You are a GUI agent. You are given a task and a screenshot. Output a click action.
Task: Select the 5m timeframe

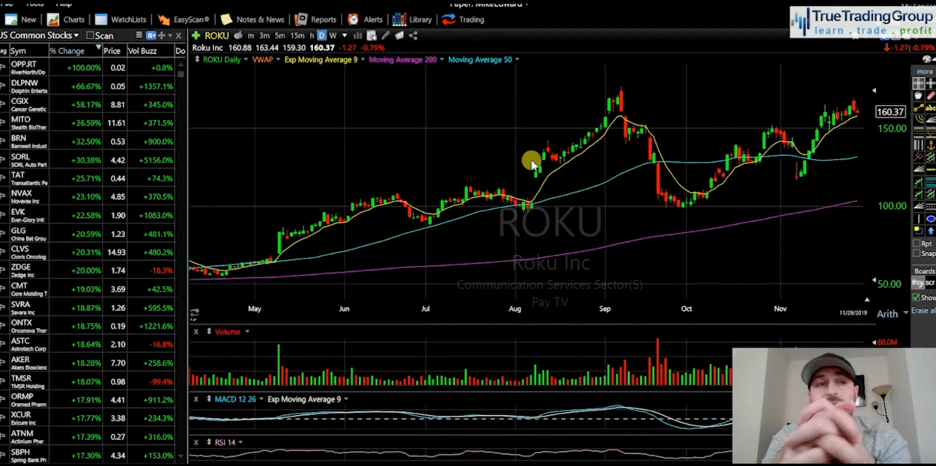[x=280, y=36]
